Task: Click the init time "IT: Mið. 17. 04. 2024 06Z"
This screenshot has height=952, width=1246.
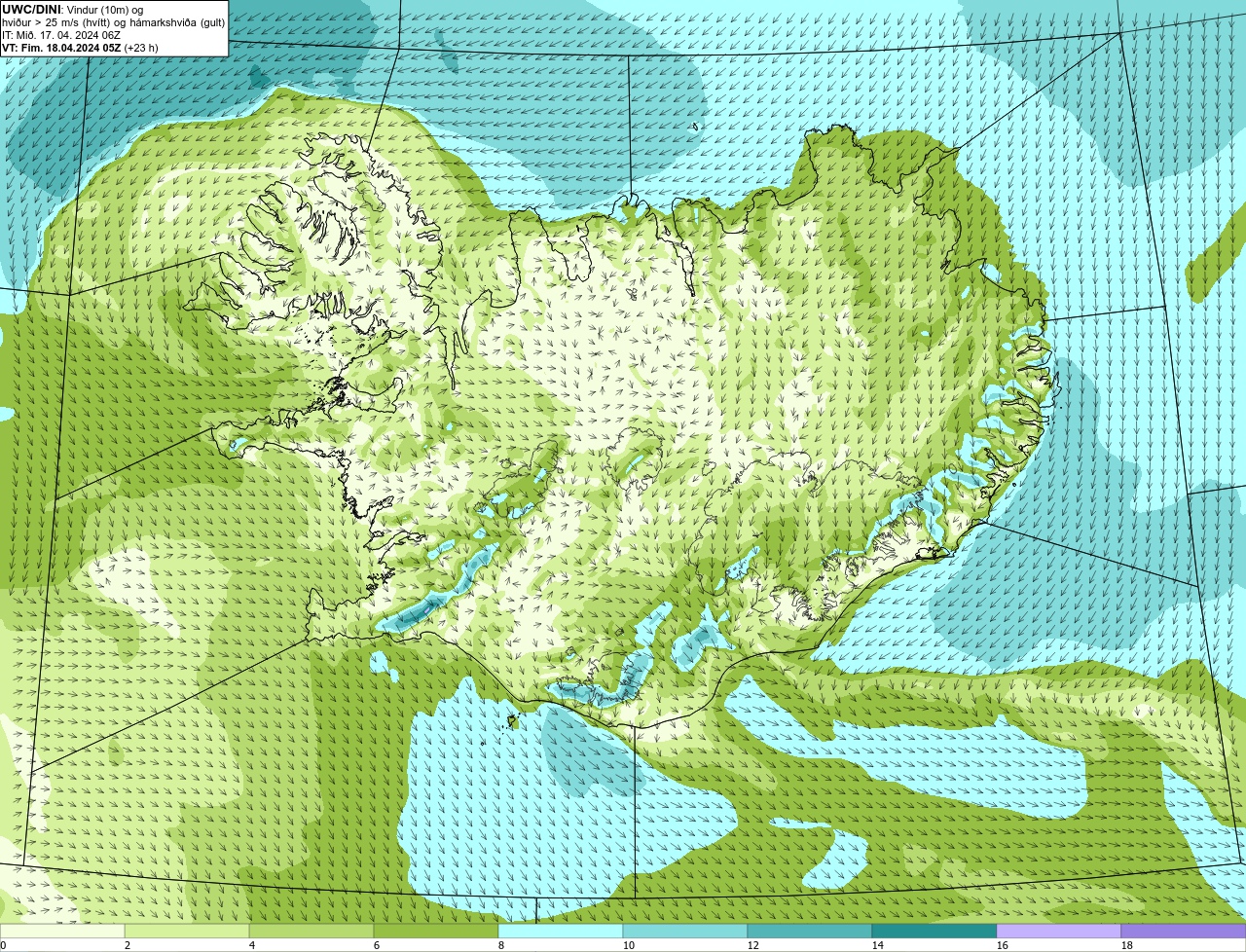Action: coord(61,34)
